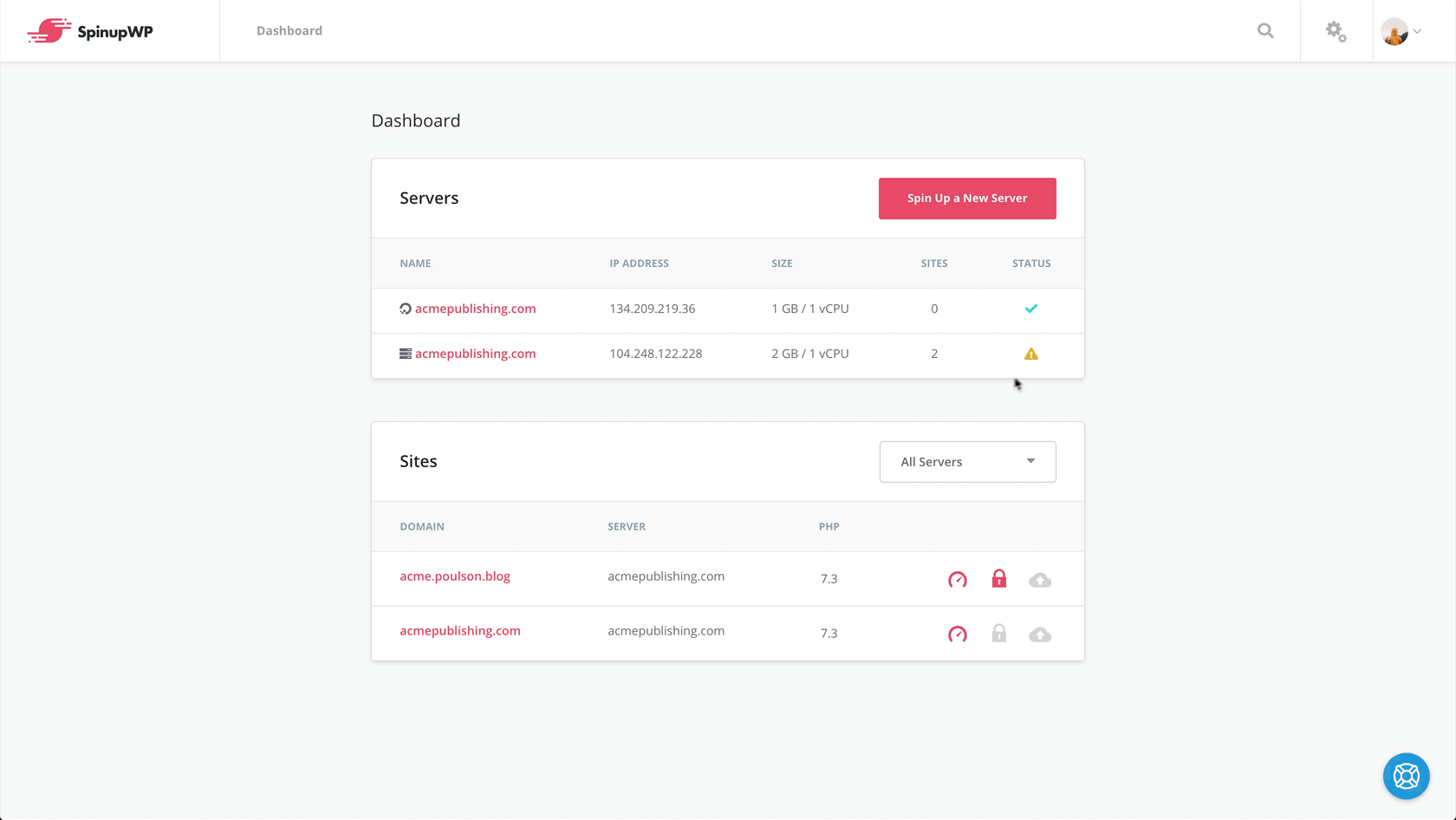Click page cache icon for acme.poulson.blog
This screenshot has height=820, width=1456.
[958, 580]
